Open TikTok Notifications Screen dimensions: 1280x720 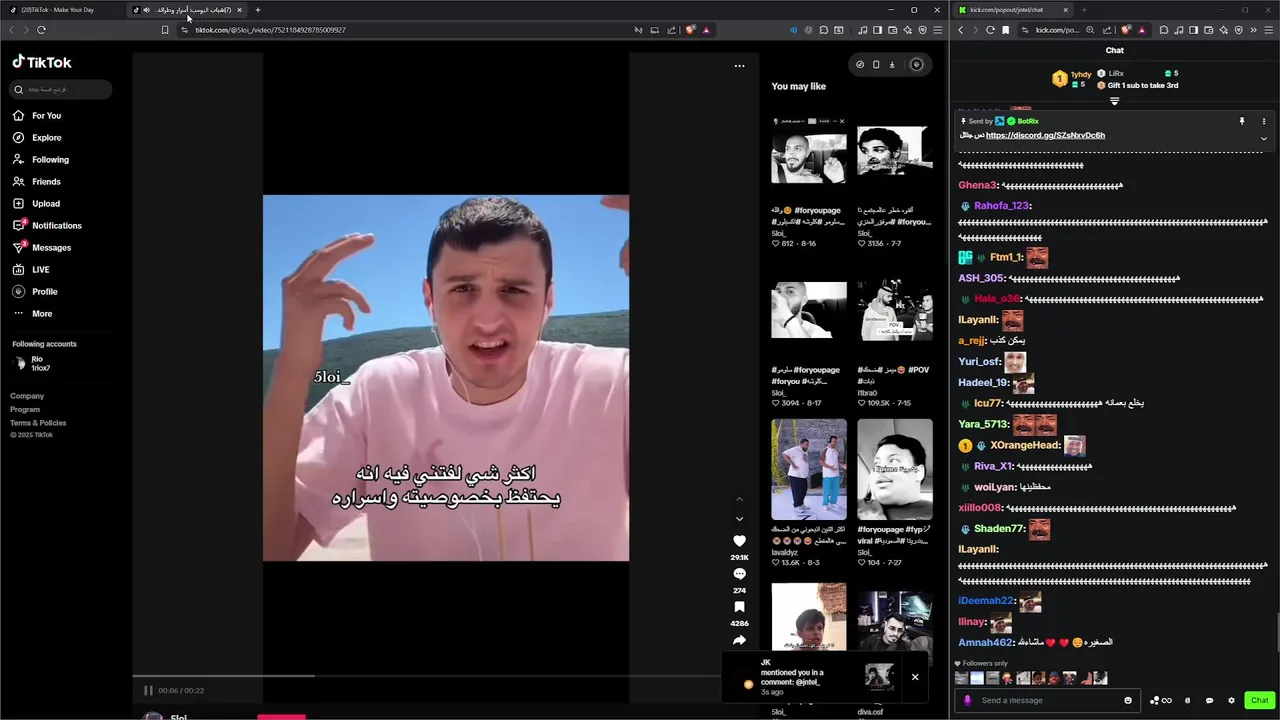coord(48,226)
